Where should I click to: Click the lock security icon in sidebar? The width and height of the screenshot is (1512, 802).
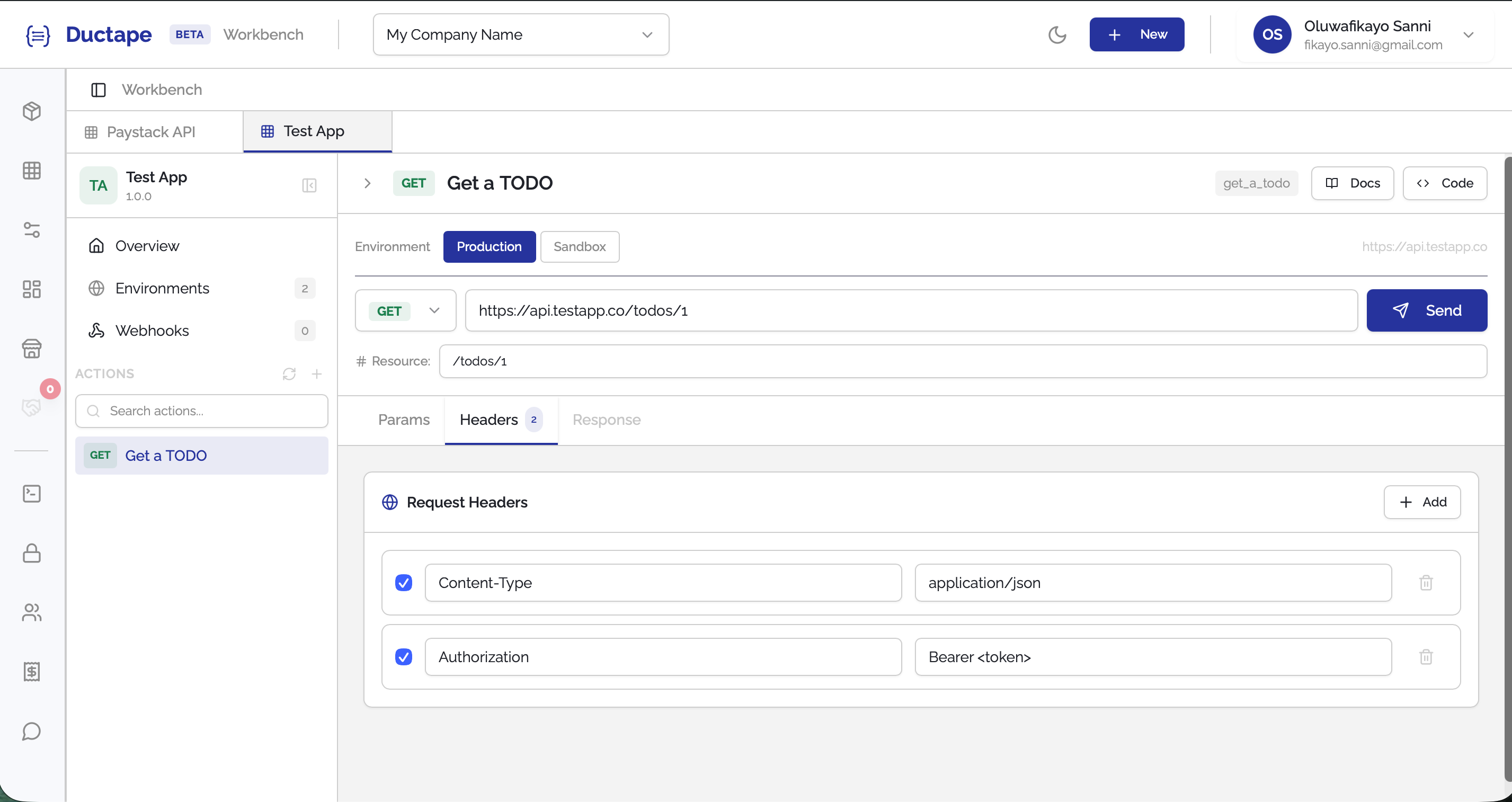point(32,553)
